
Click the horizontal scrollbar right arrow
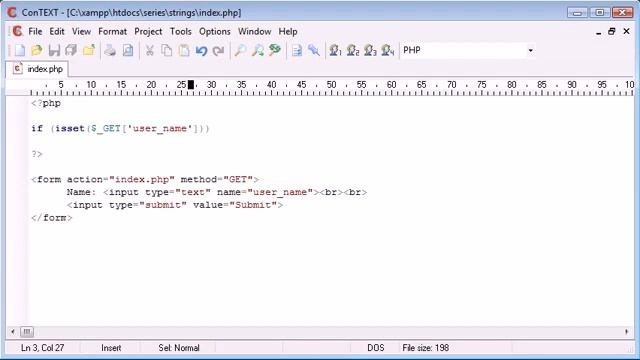[x=627, y=331]
